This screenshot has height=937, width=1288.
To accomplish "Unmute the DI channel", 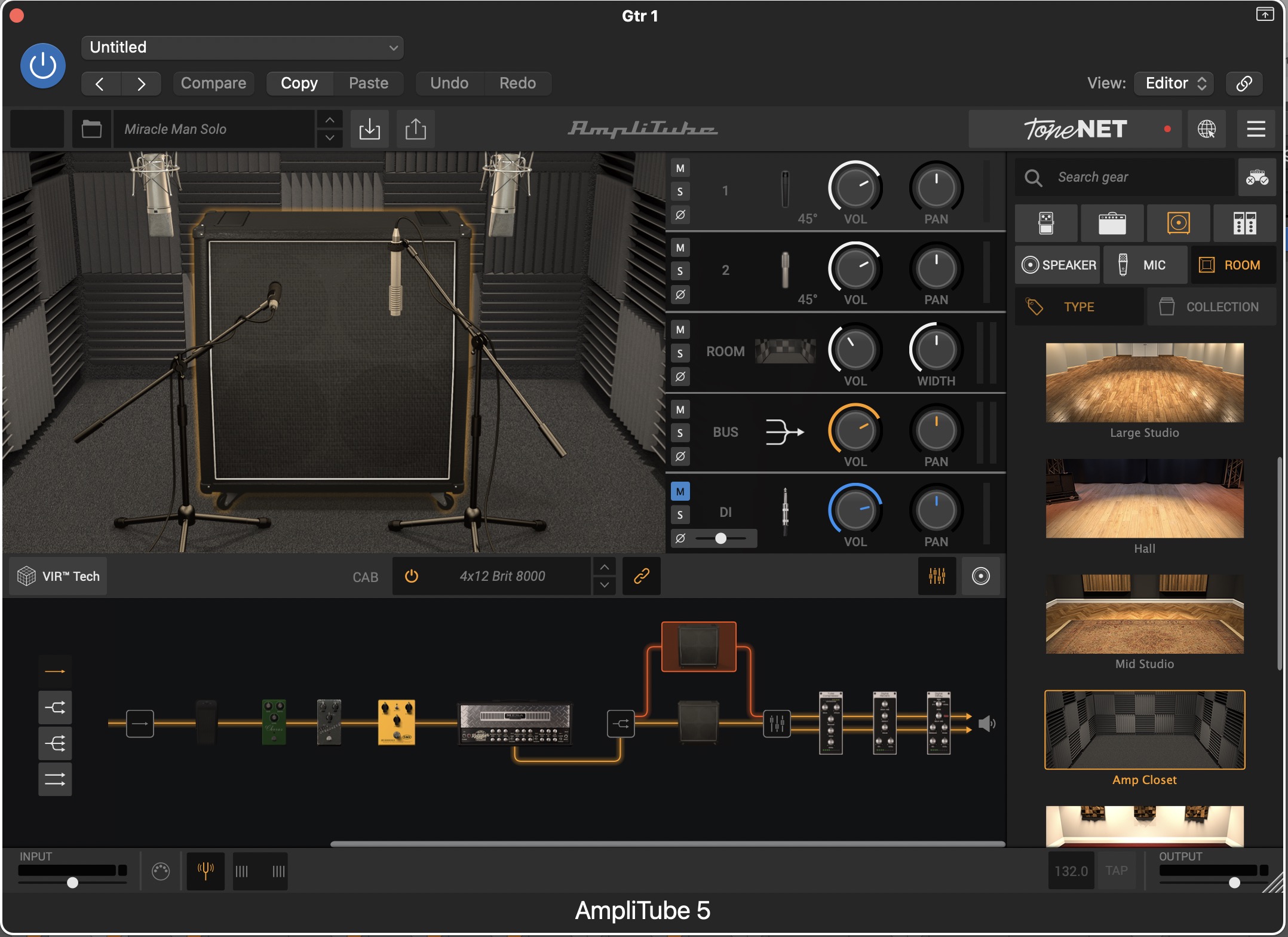I will coord(680,492).
